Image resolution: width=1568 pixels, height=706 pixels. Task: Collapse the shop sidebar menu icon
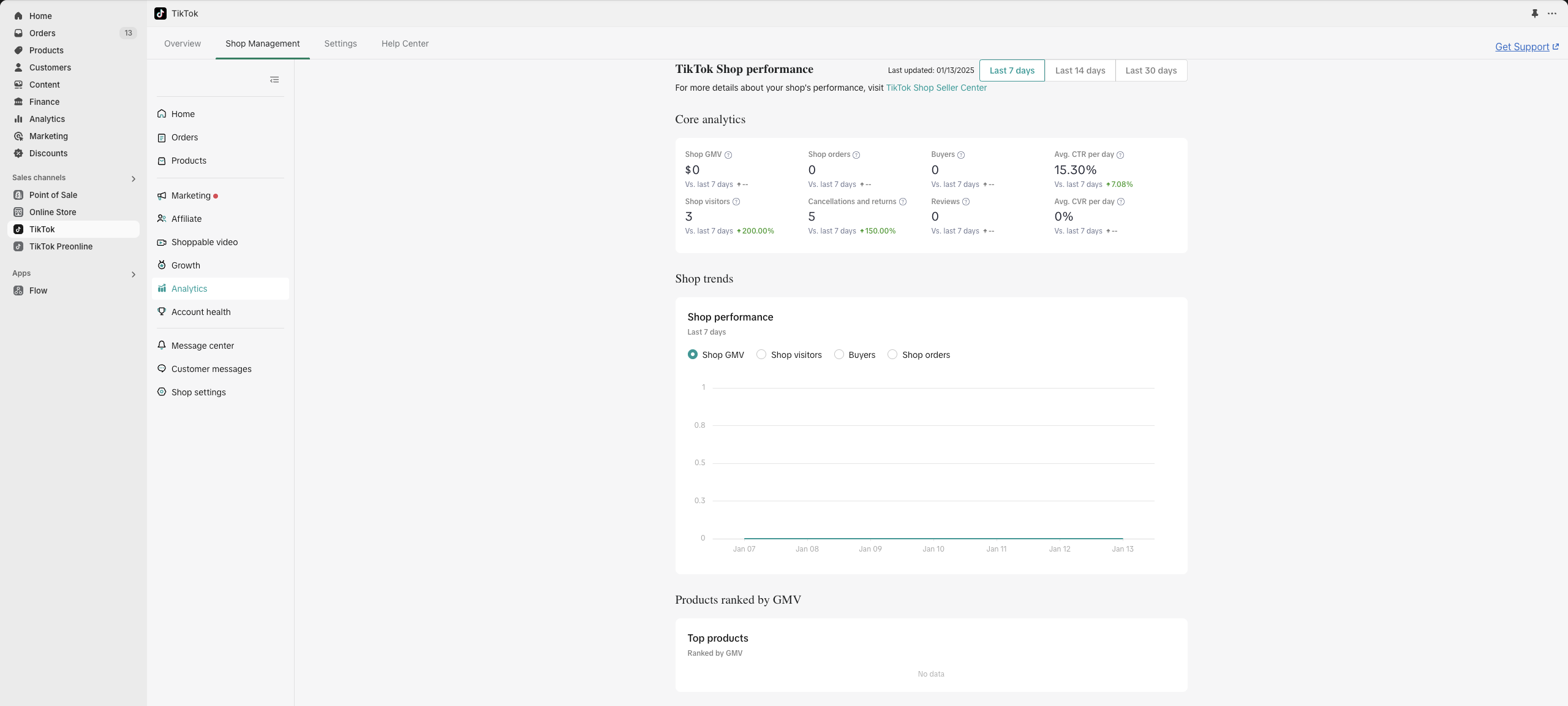coord(274,80)
